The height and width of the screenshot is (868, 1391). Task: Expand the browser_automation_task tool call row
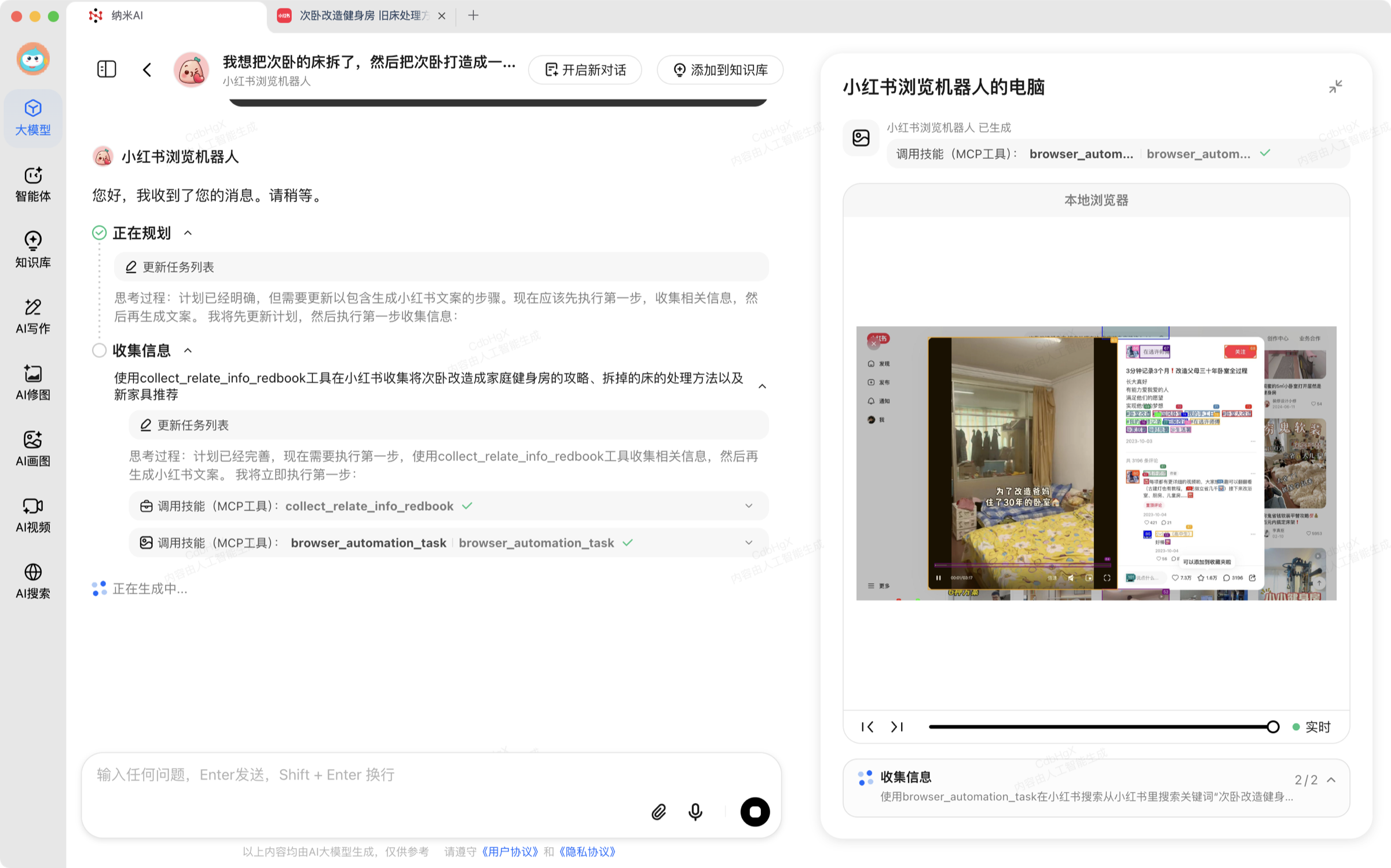[449, 543]
